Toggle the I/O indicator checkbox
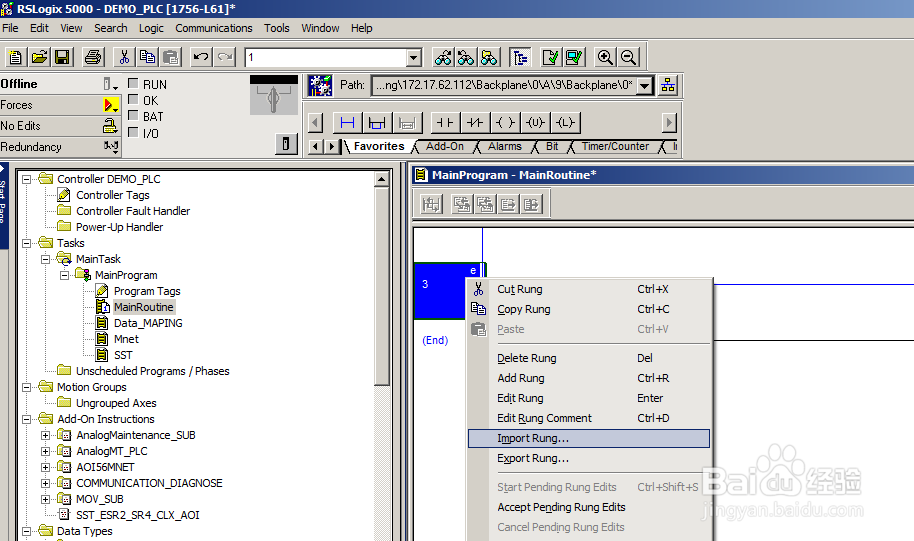 pos(133,132)
